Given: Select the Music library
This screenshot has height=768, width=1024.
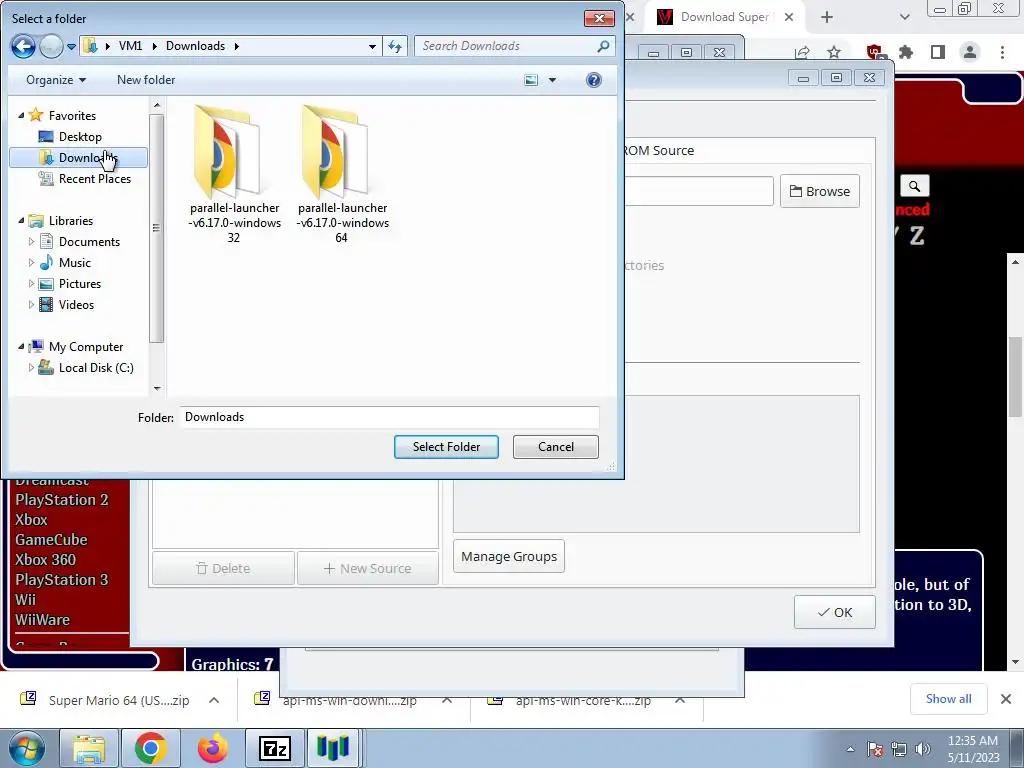Looking at the screenshot, I should pyautogui.click(x=65, y=263).
